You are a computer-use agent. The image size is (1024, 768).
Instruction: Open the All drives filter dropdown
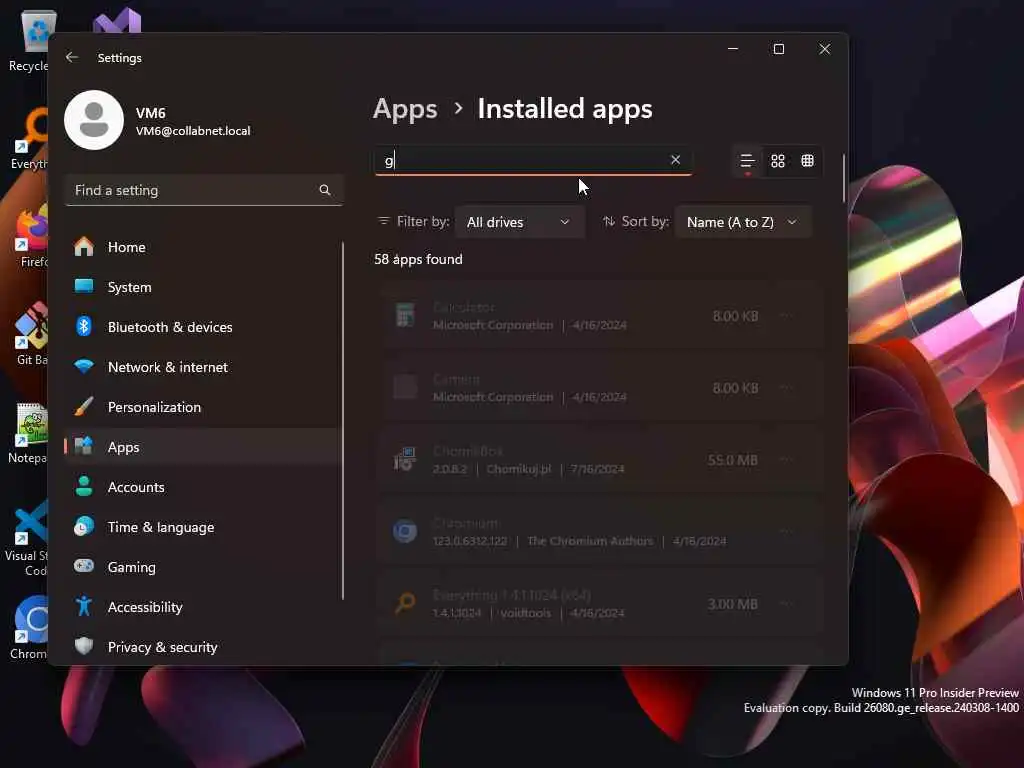point(519,222)
